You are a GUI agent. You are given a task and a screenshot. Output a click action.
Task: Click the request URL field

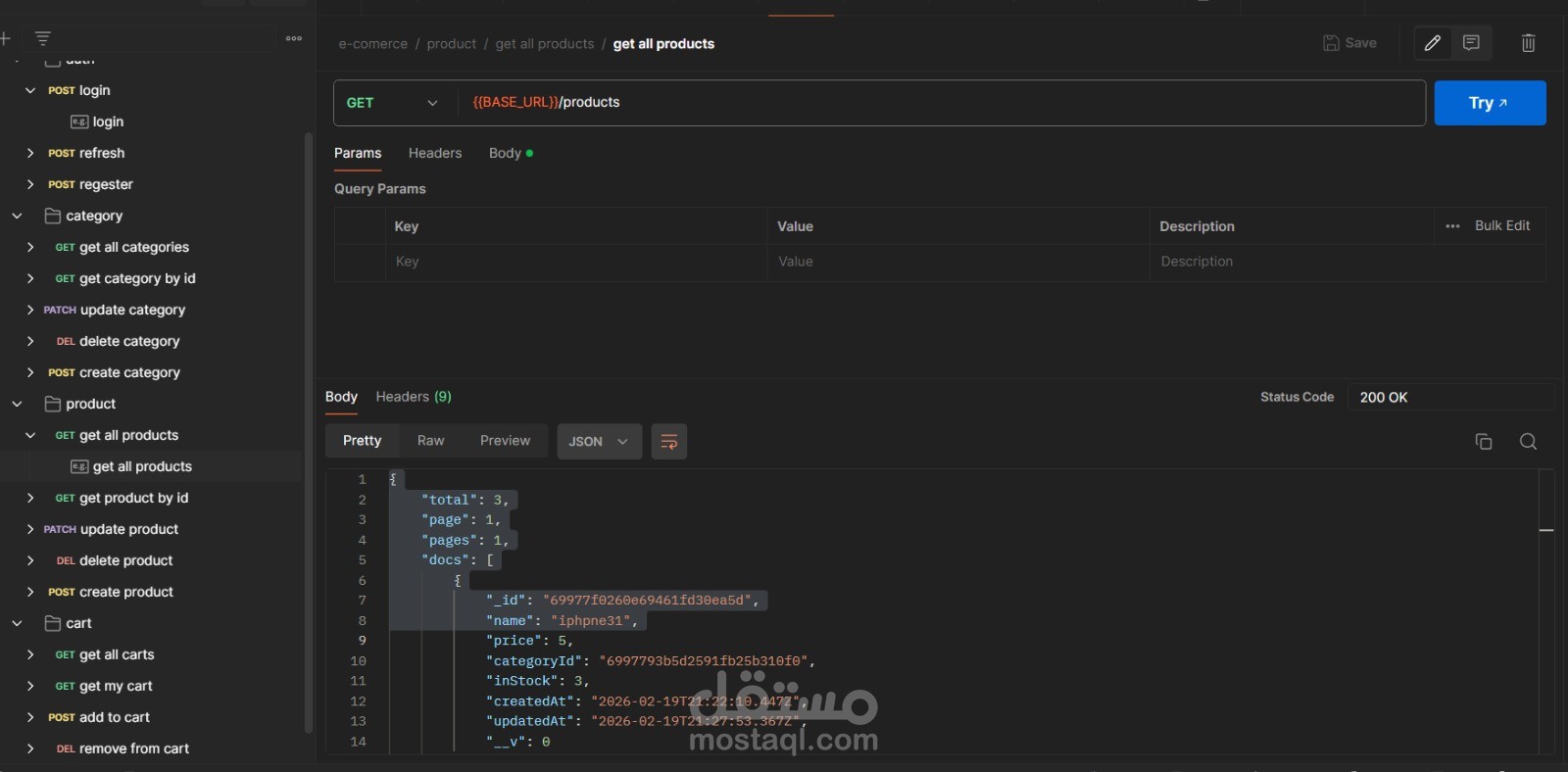coord(941,103)
